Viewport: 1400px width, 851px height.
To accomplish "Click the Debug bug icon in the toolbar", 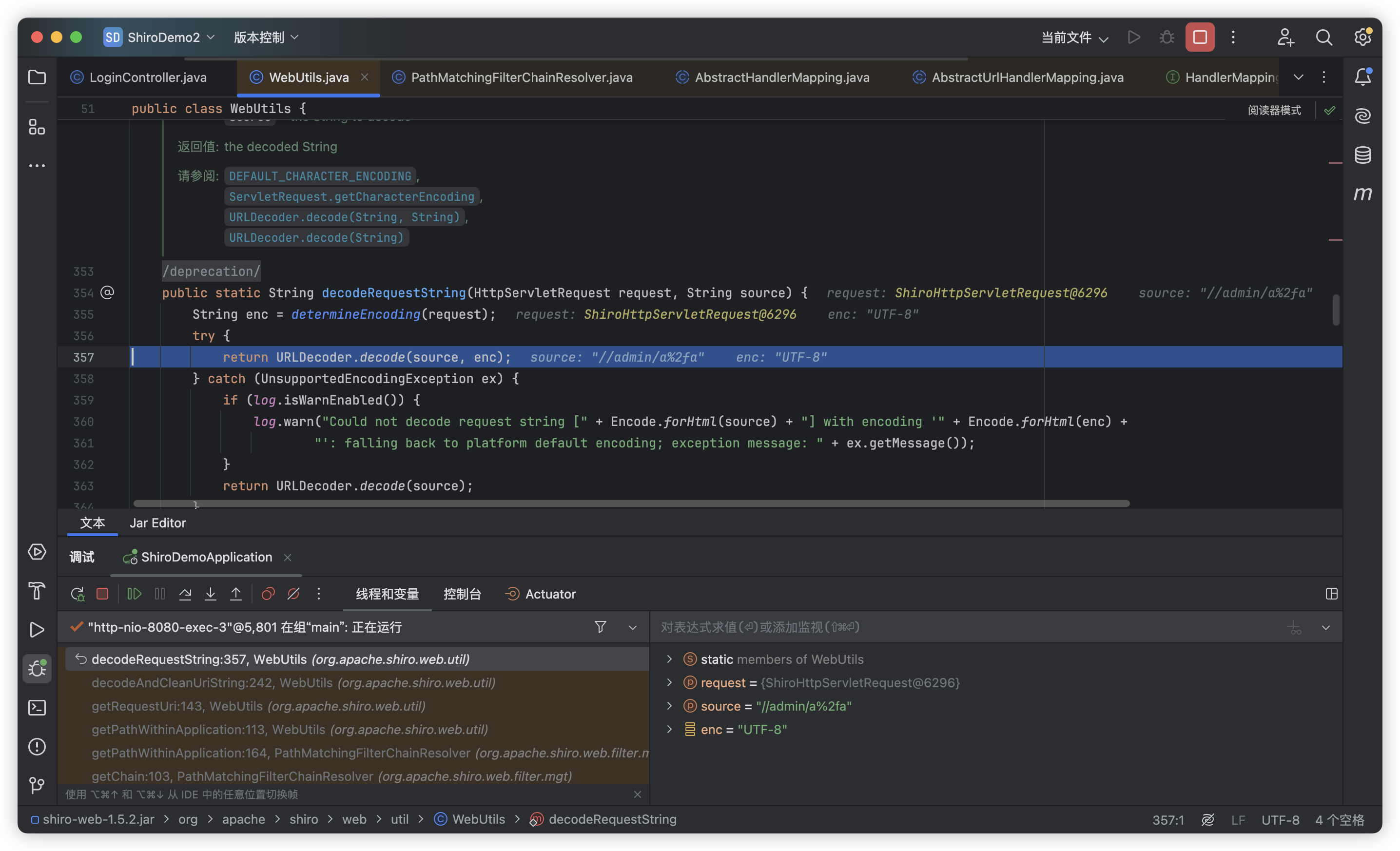I will pos(1167,38).
